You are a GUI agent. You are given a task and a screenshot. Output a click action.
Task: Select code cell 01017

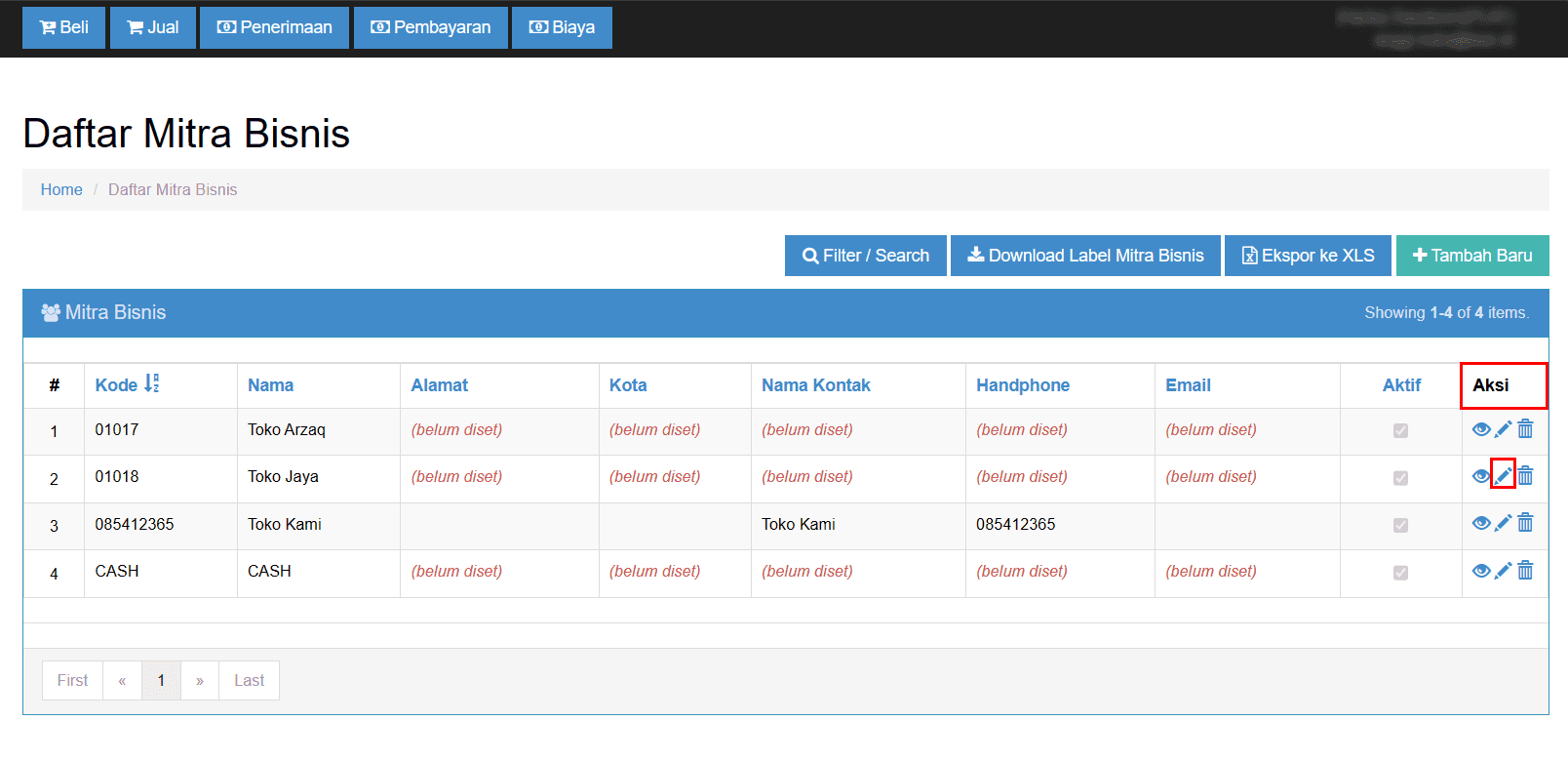pyautogui.click(x=117, y=429)
